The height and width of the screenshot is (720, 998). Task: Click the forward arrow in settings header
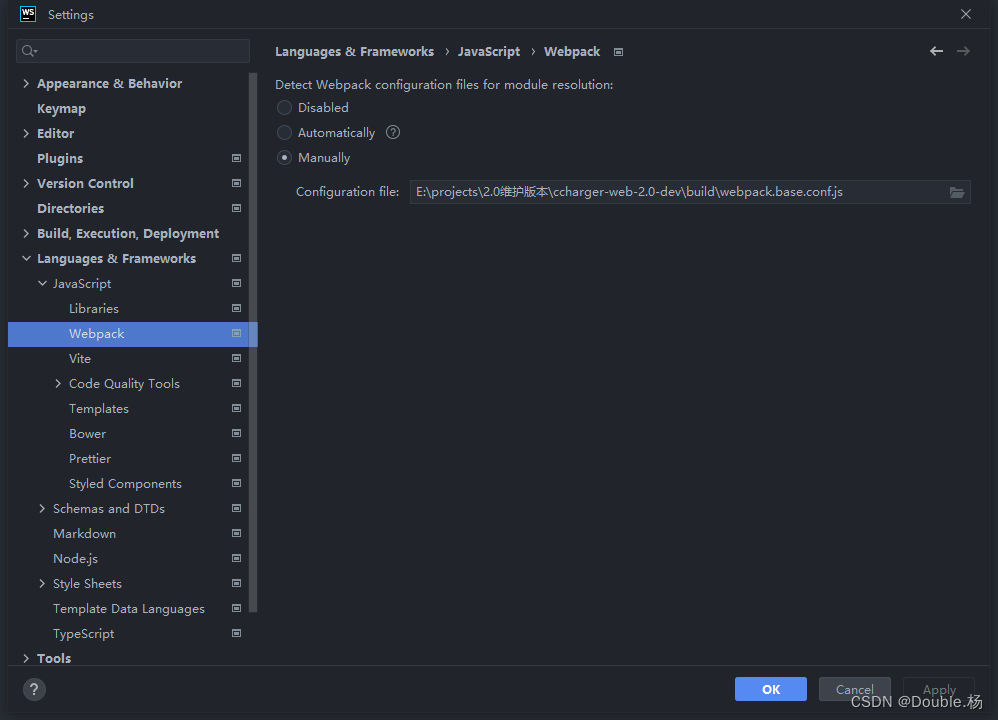tap(963, 51)
